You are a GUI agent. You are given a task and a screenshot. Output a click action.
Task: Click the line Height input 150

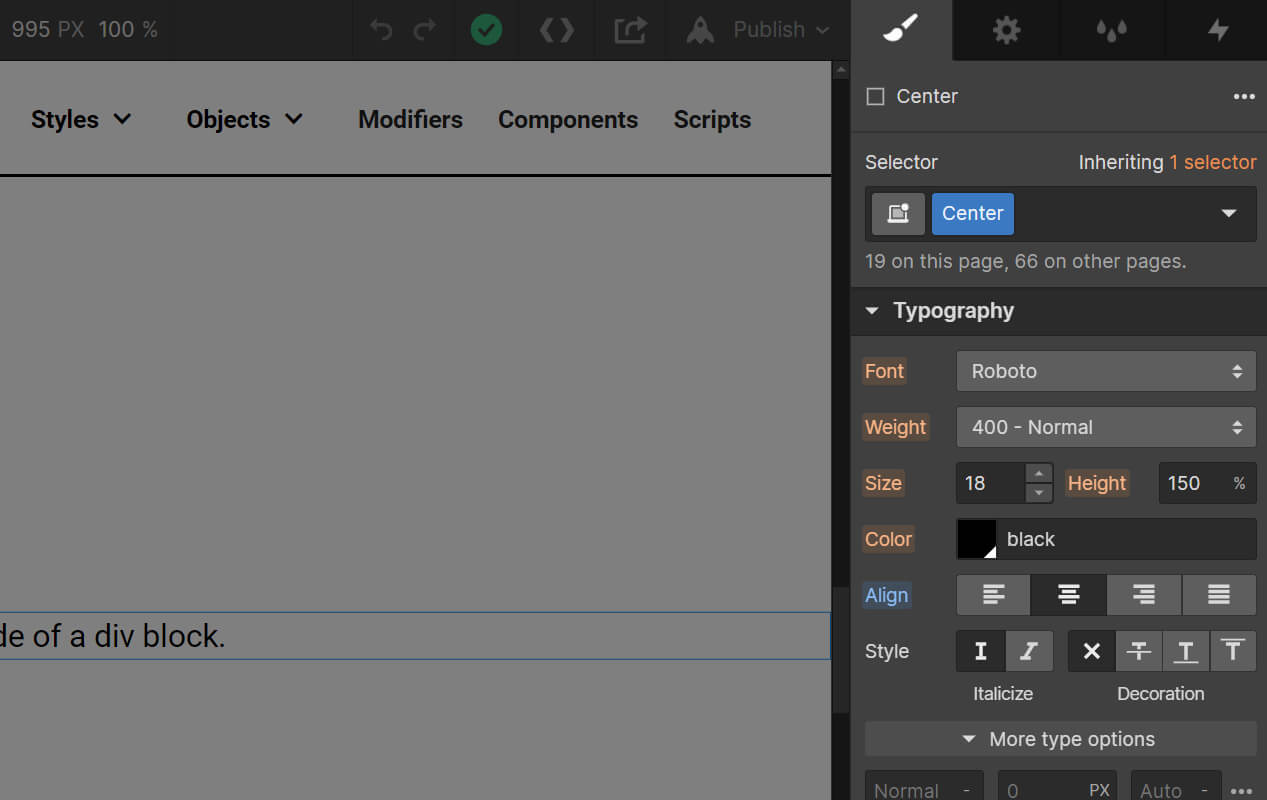1191,483
